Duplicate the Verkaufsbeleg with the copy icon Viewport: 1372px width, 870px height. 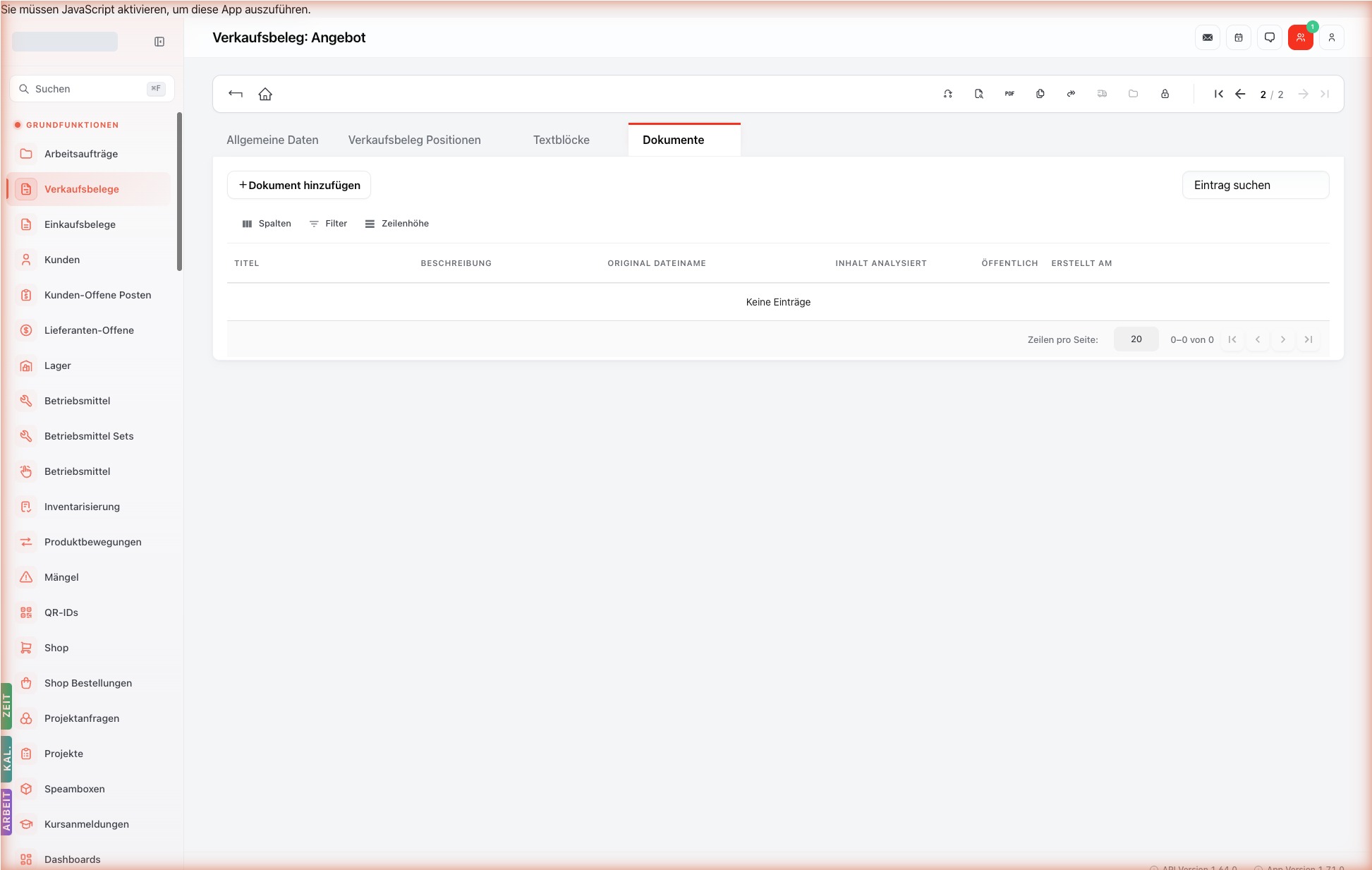pyautogui.click(x=1040, y=94)
